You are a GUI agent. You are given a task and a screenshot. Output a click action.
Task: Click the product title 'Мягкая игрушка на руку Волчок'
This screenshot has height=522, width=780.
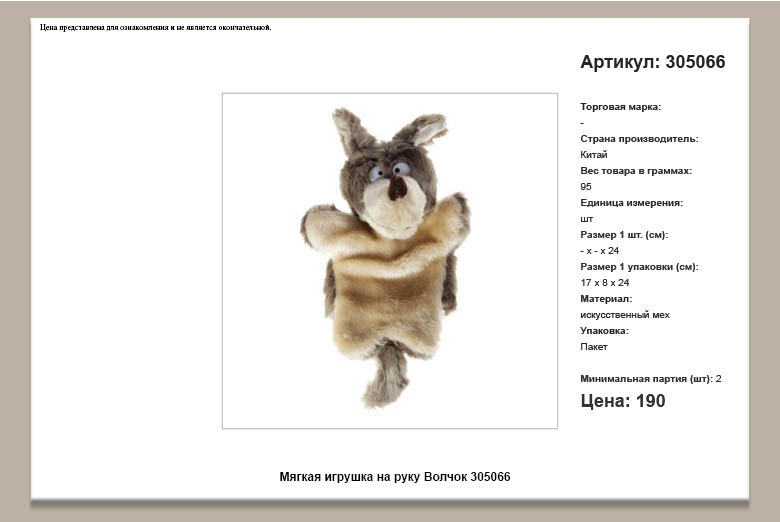394,477
